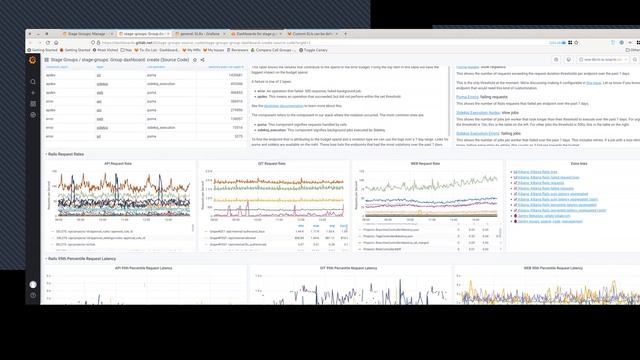The image size is (640, 360).
Task: Open 'this issue' link in threshold paragraph
Action: (593, 83)
